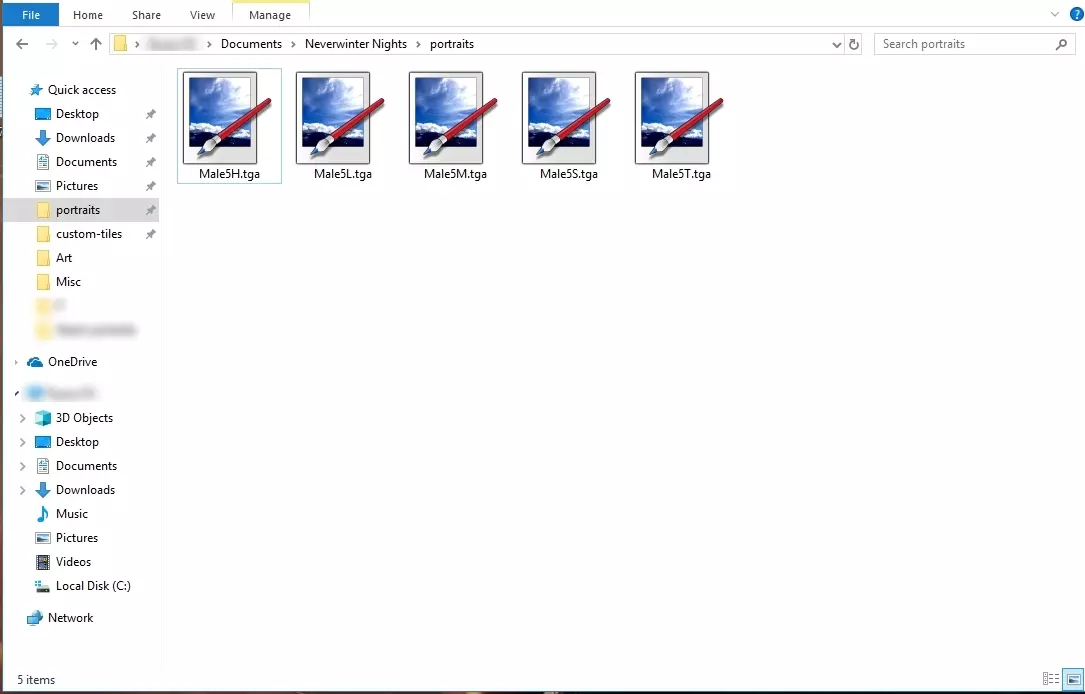1085x694 pixels.
Task: Open the View ribbon tab
Action: [x=202, y=15]
